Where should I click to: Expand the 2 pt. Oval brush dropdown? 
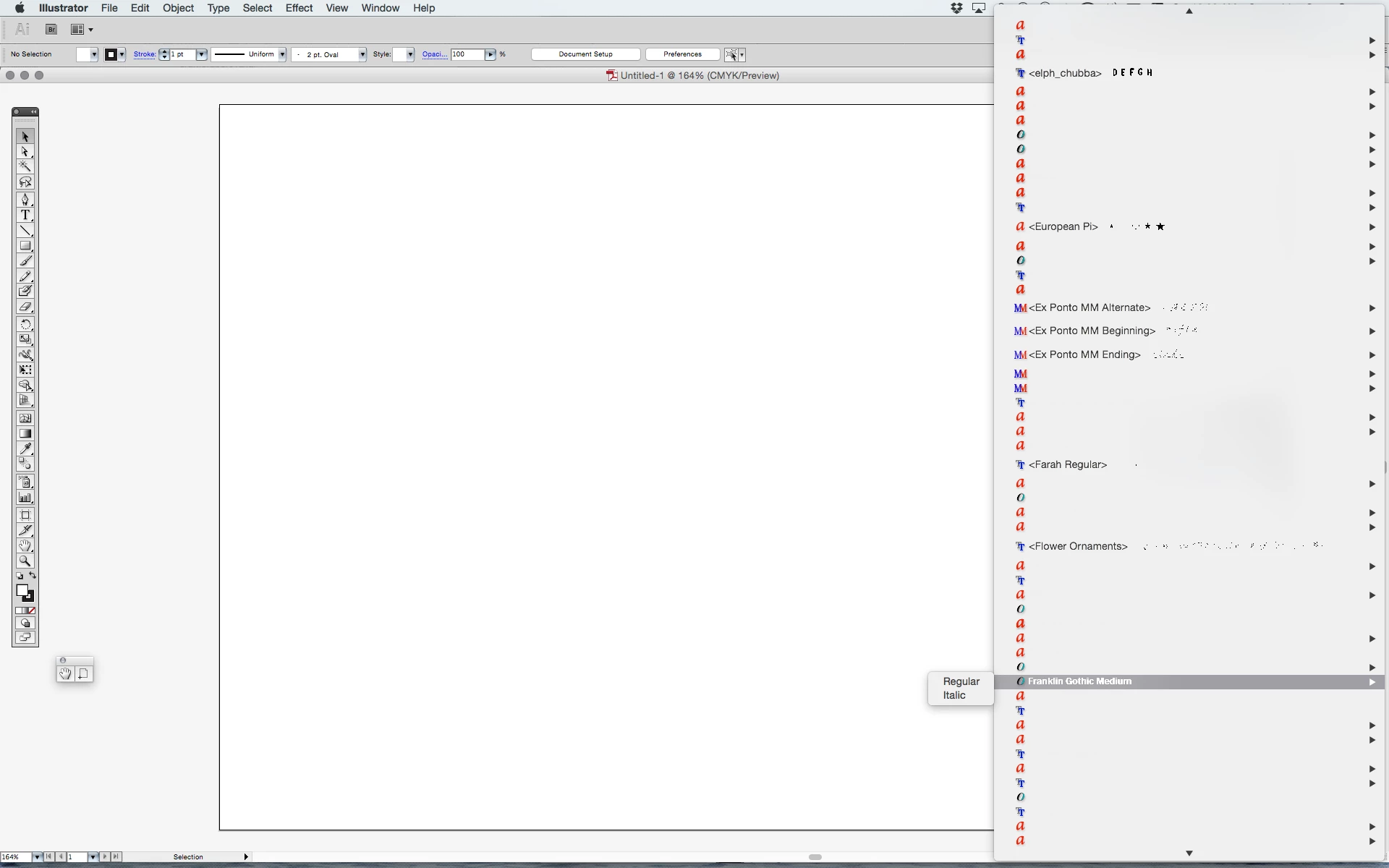click(x=362, y=54)
